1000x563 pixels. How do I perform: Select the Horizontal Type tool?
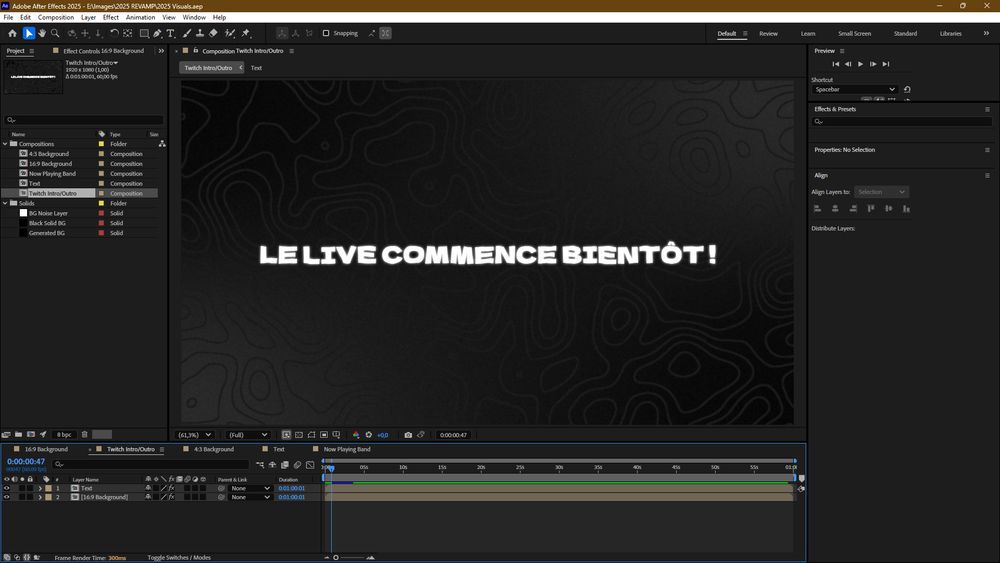pos(170,33)
